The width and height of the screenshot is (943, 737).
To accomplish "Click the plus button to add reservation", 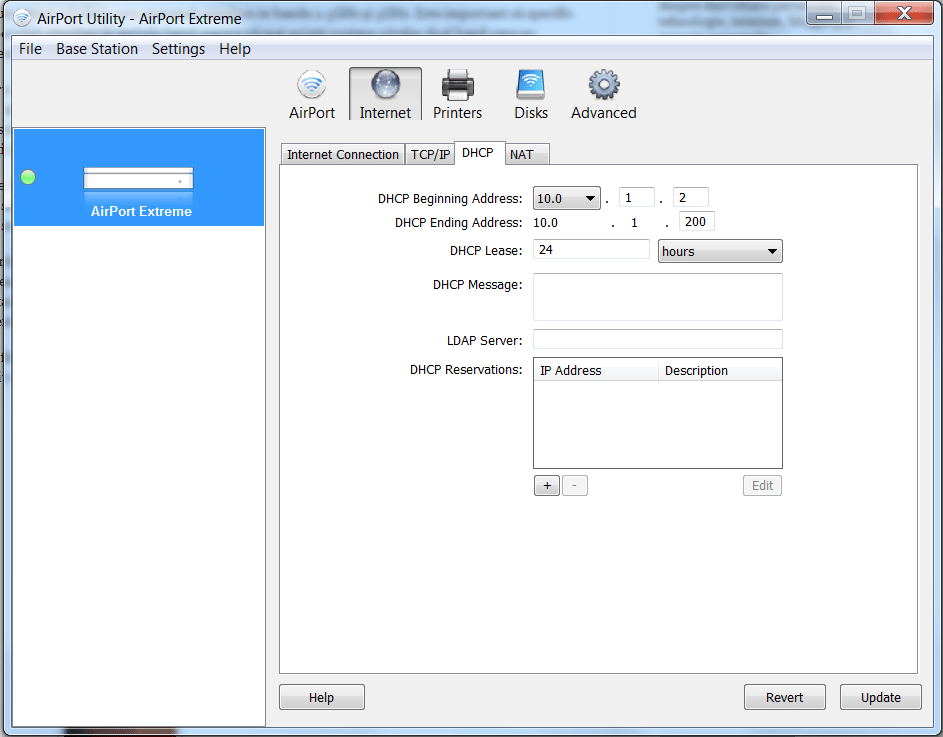I will pos(546,486).
